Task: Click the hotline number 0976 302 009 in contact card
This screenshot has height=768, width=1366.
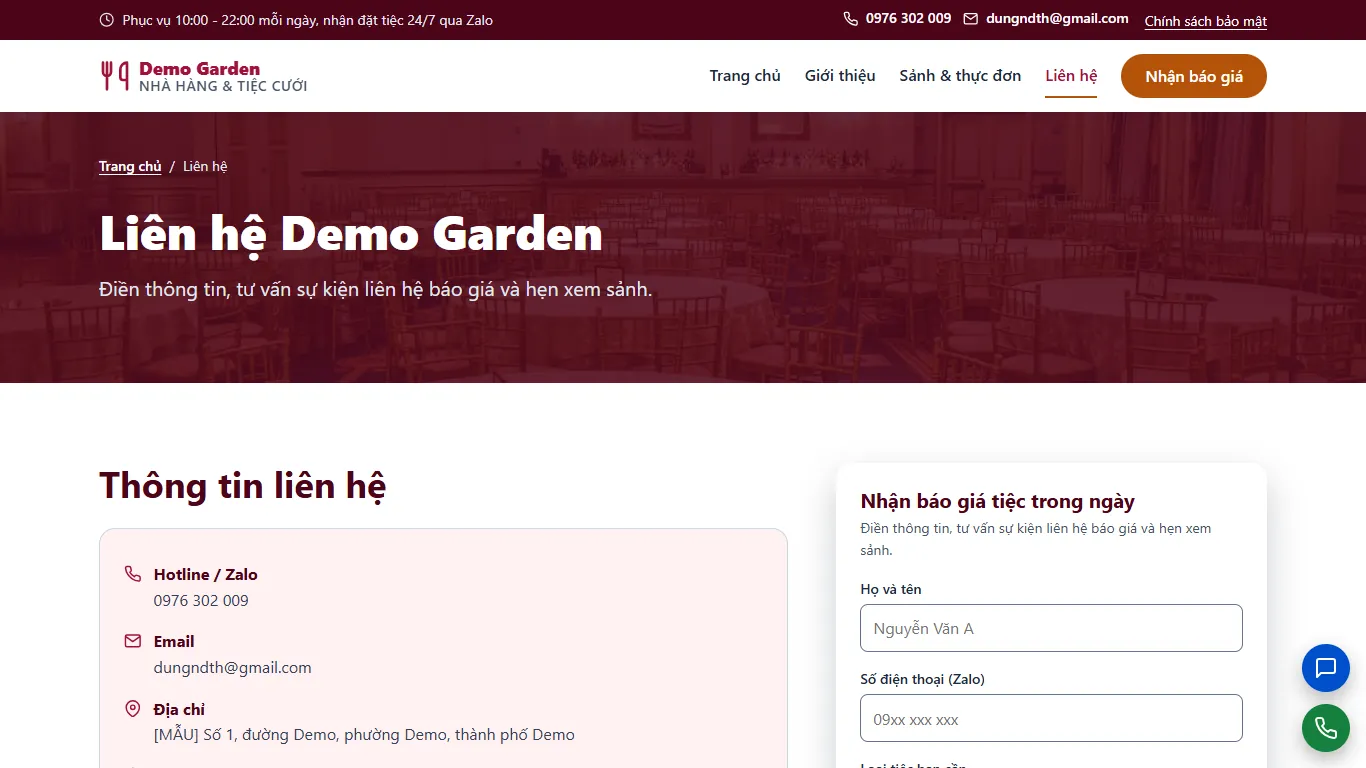Action: pyautogui.click(x=201, y=601)
